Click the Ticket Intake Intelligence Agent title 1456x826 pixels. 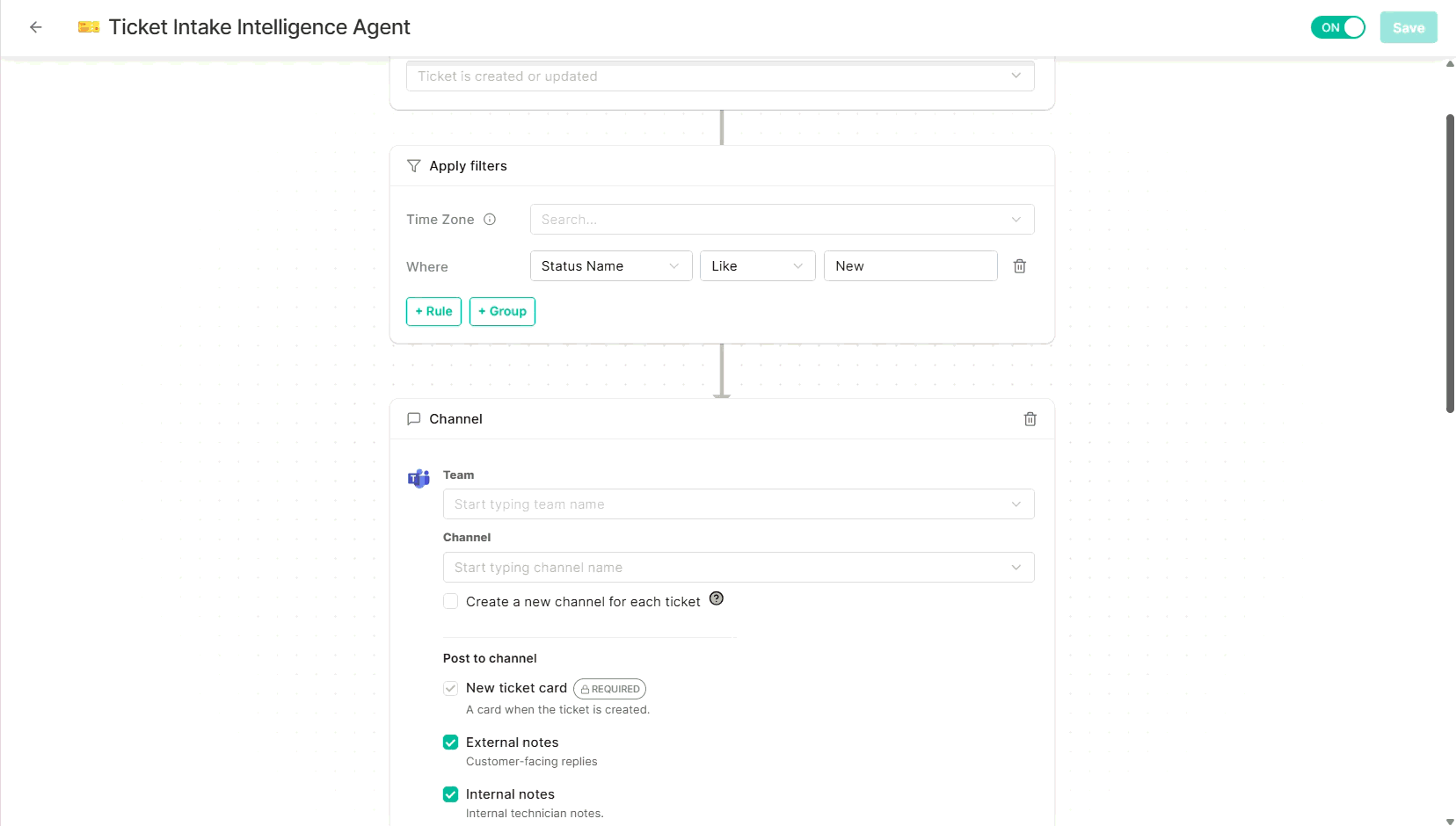click(x=259, y=27)
